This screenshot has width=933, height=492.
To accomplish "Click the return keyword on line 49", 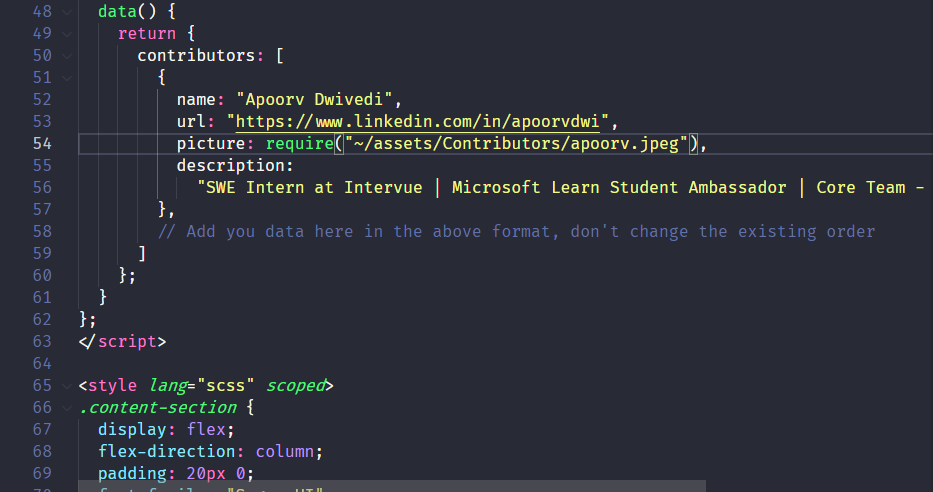I will pyautogui.click(x=147, y=33).
